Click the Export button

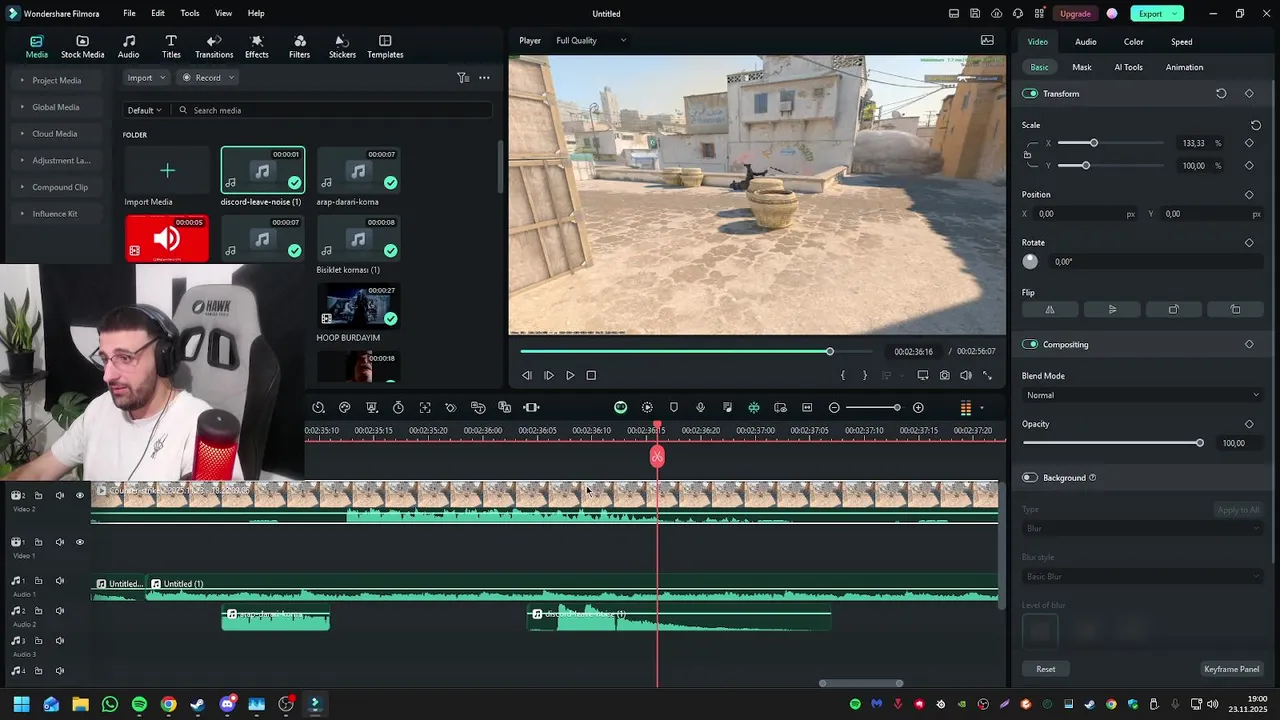1157,14
